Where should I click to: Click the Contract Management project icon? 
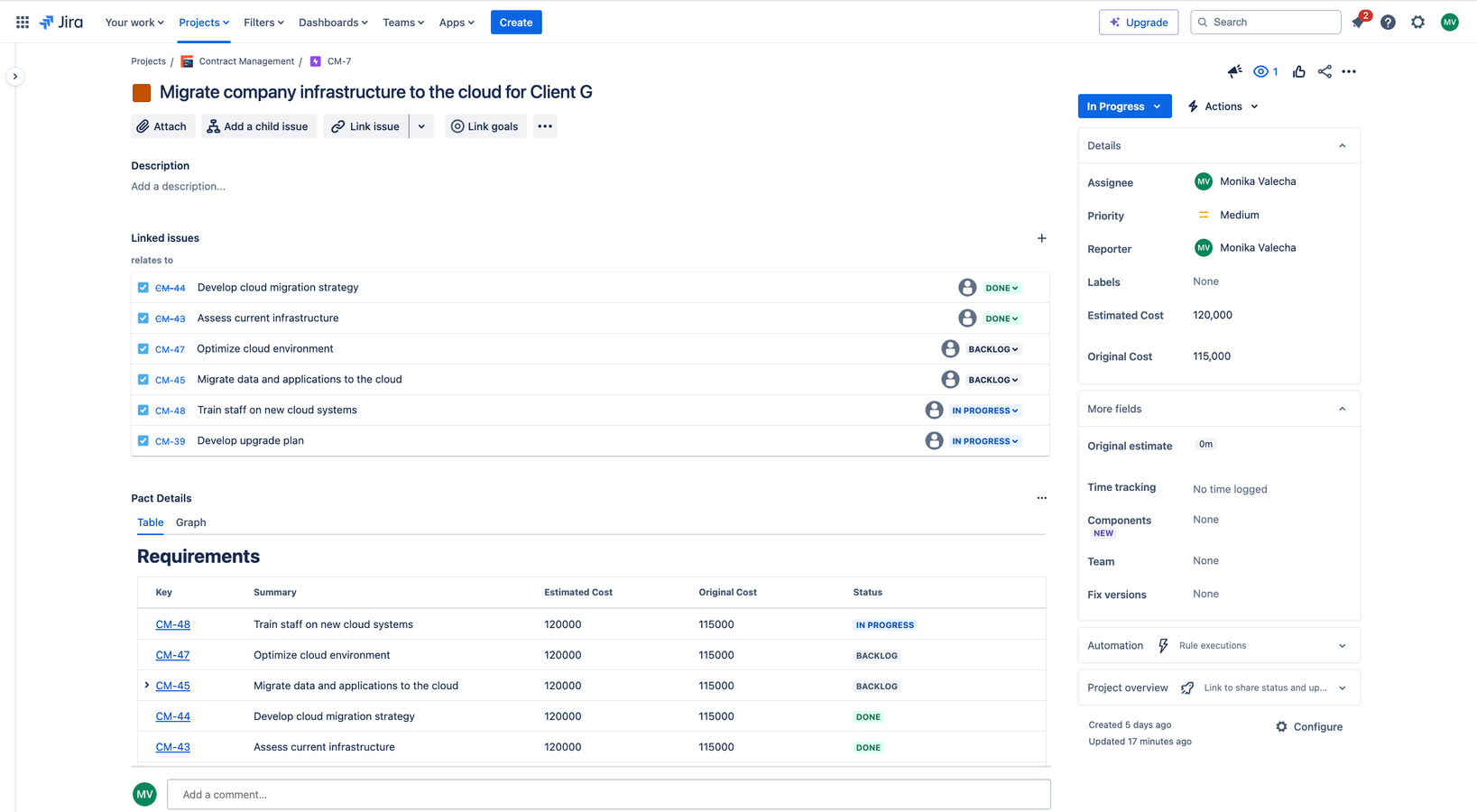tap(187, 61)
